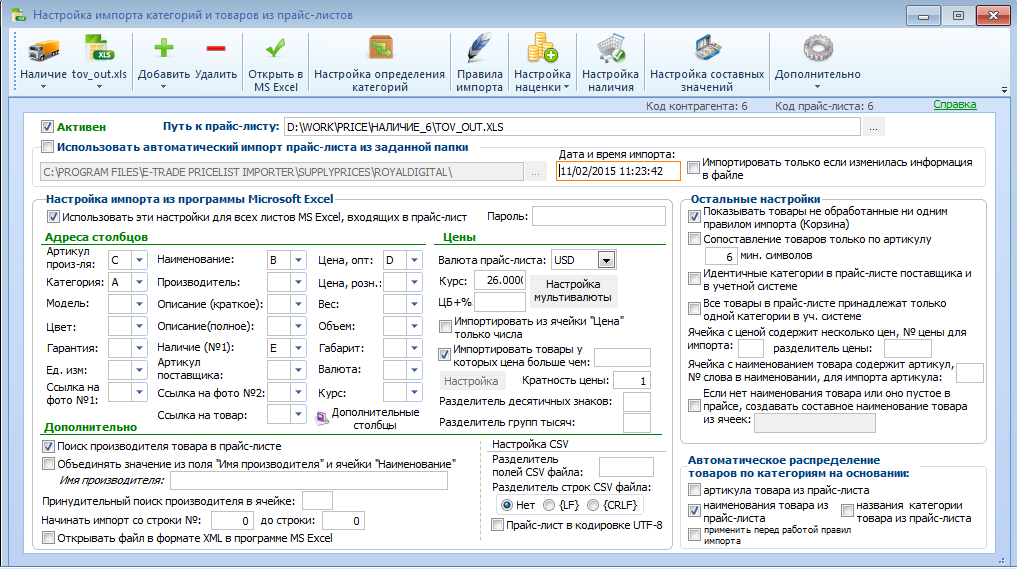Viewport: 1017px width, 569px height.
Task: Toggle the Активен checkbox
Action: tap(47, 127)
